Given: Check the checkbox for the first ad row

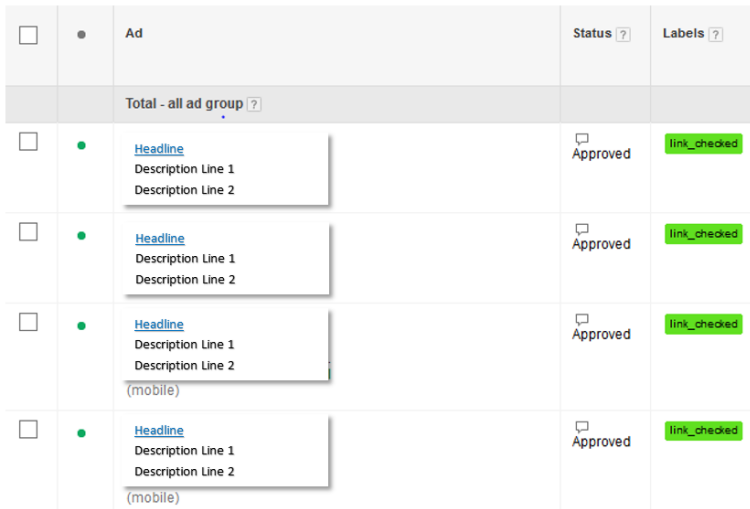Looking at the screenshot, I should click(x=28, y=142).
